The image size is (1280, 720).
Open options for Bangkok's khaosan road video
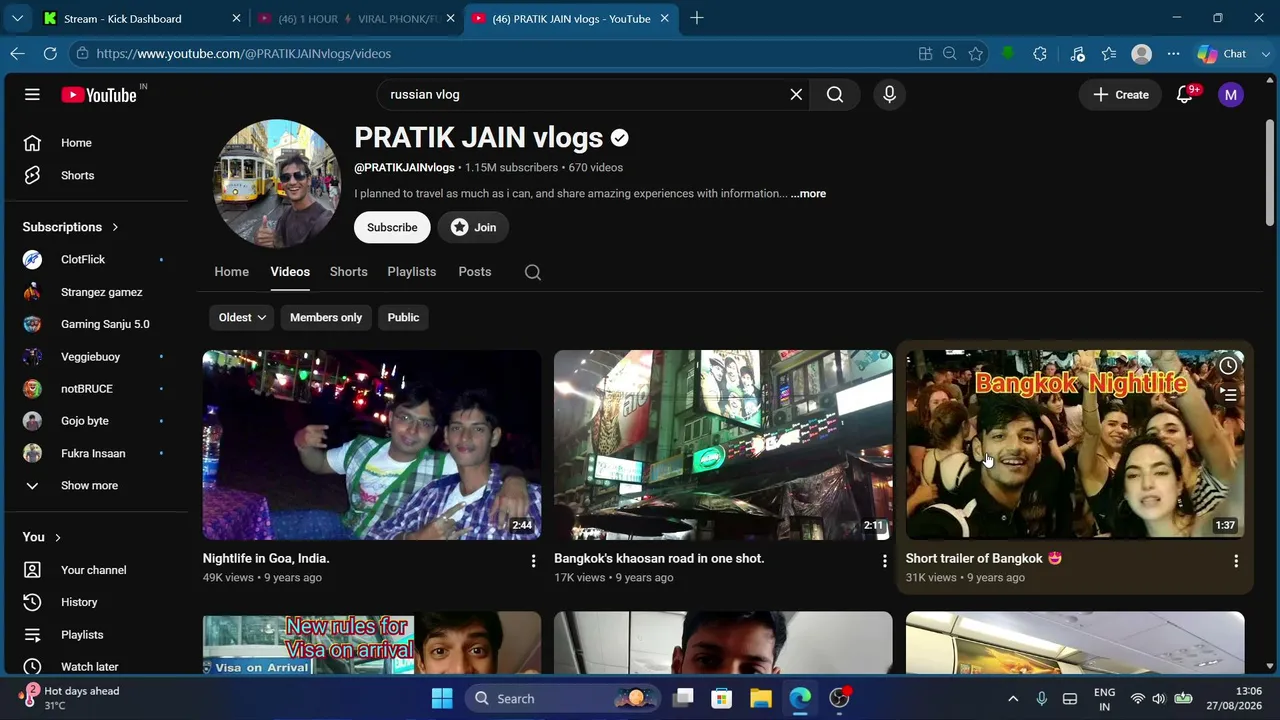[x=884, y=561]
